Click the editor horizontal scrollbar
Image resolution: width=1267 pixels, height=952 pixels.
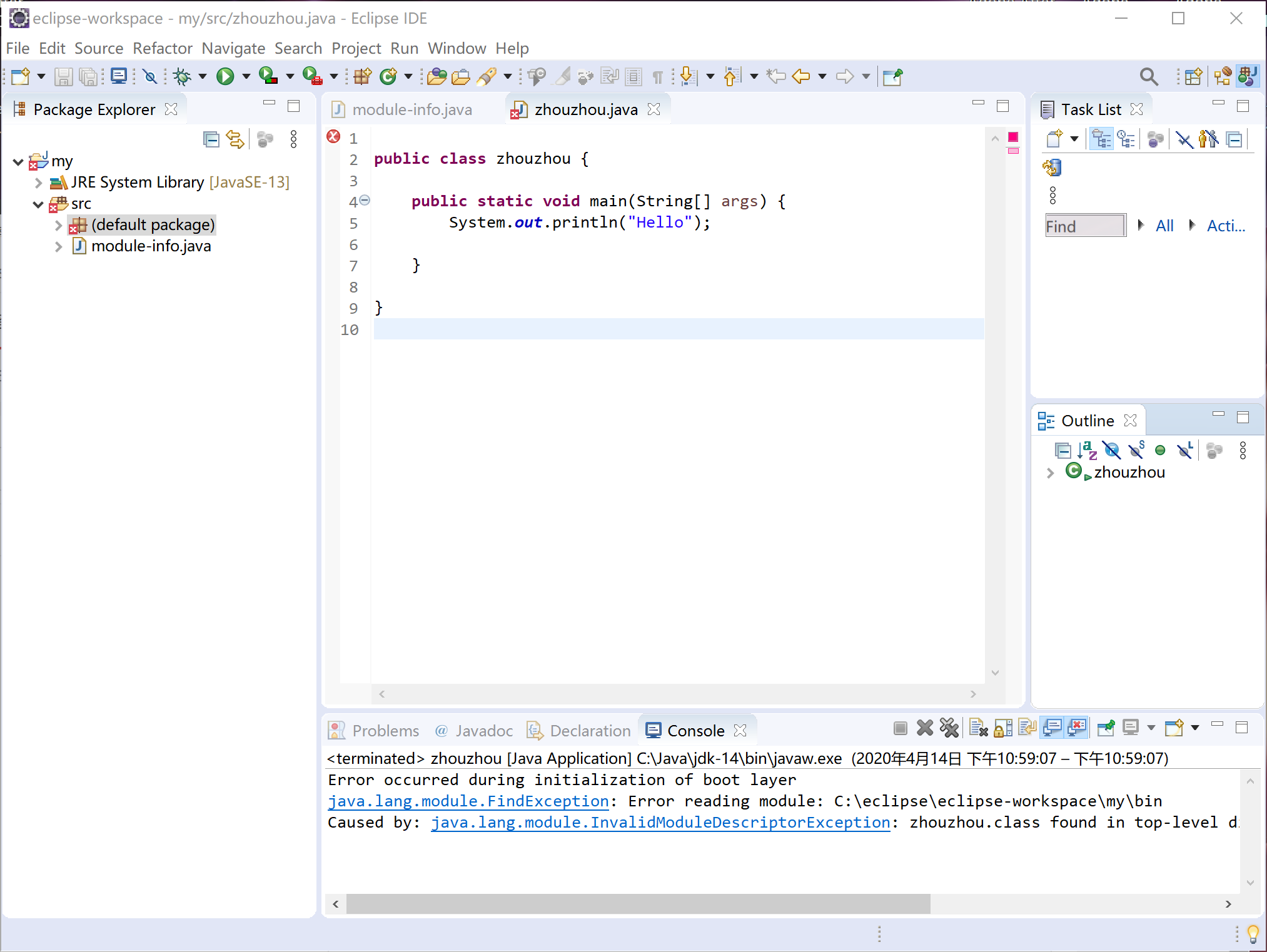coord(677,694)
